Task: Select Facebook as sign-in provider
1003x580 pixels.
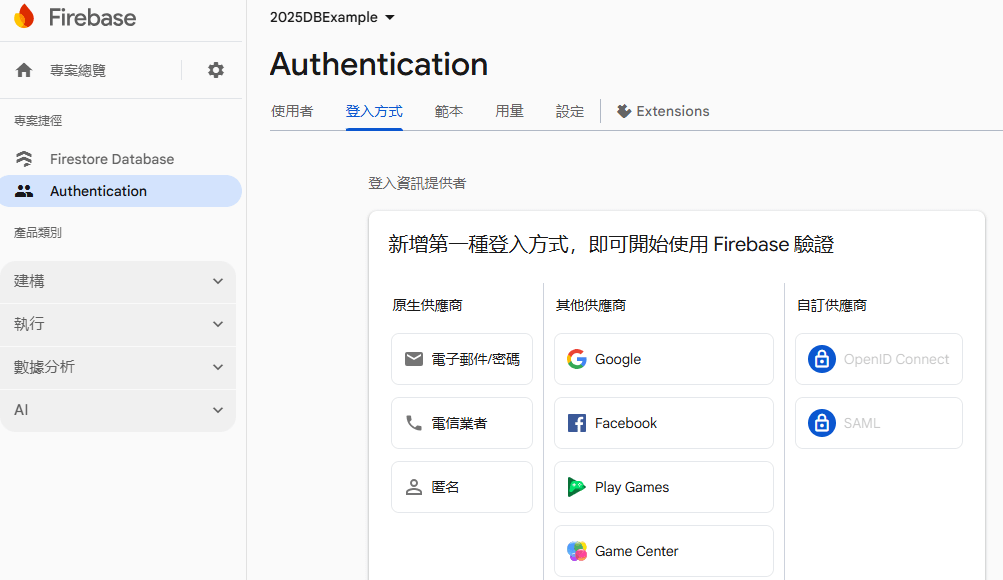Action: (x=664, y=423)
